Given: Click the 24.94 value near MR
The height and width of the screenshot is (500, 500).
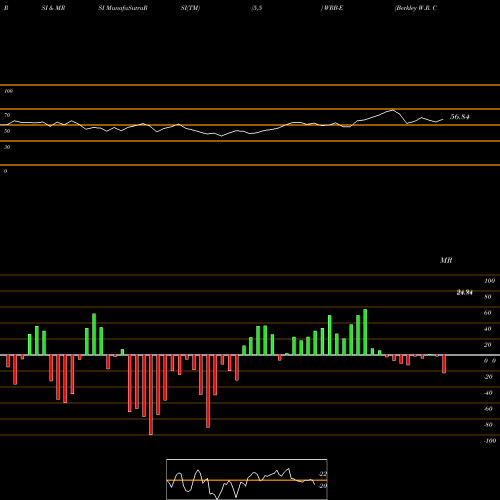Looking at the screenshot, I should tap(464, 292).
